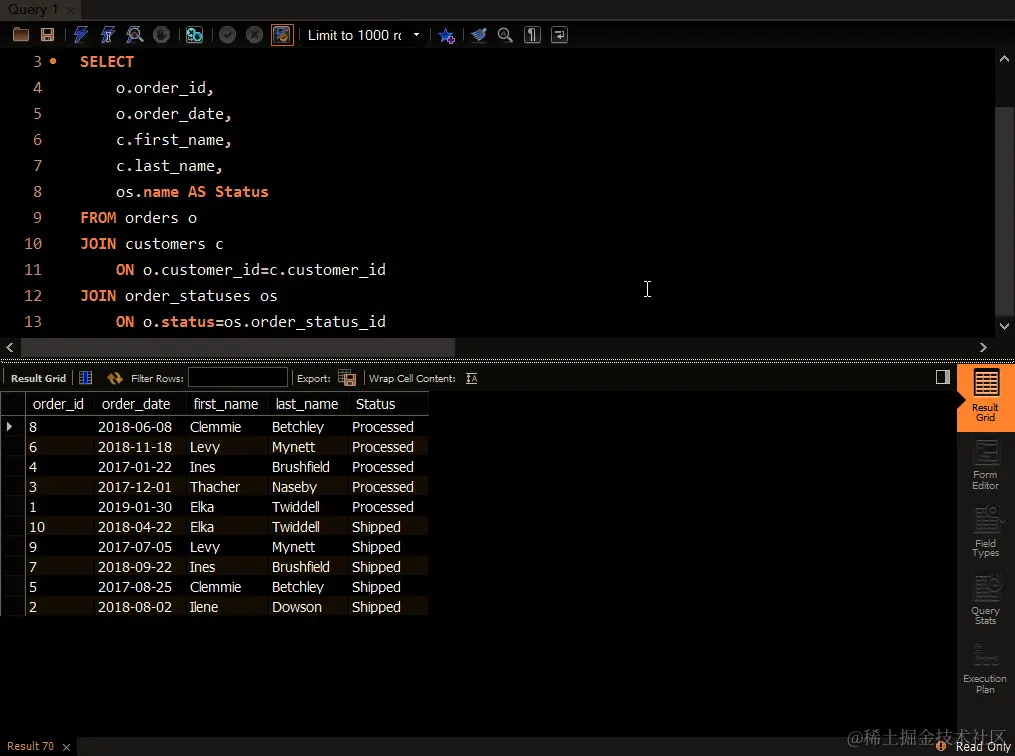This screenshot has height=756, width=1015.
Task: Click the grid columns icon beside Result Grid
Action: (85, 378)
